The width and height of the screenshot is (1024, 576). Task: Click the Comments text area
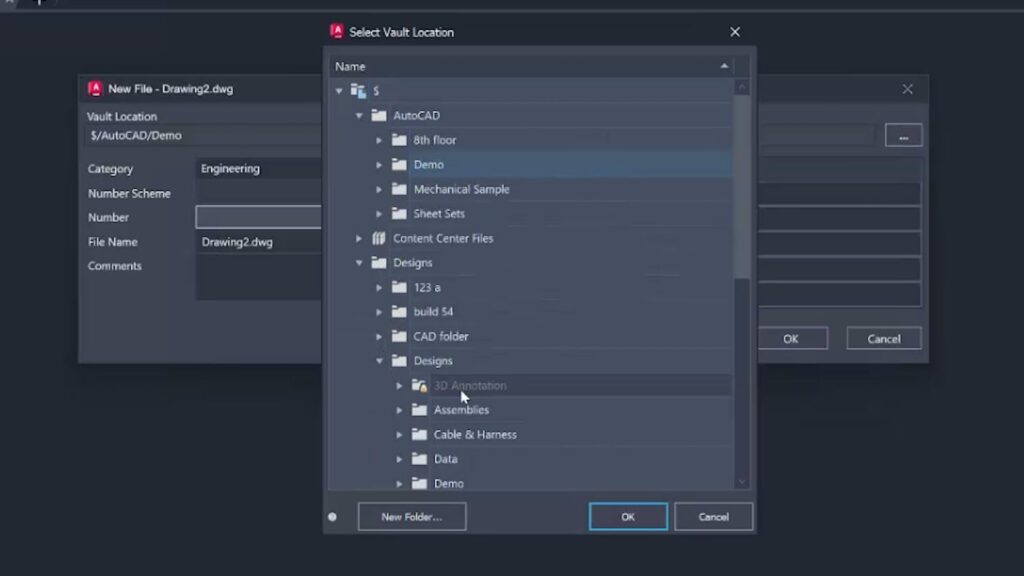click(x=259, y=278)
